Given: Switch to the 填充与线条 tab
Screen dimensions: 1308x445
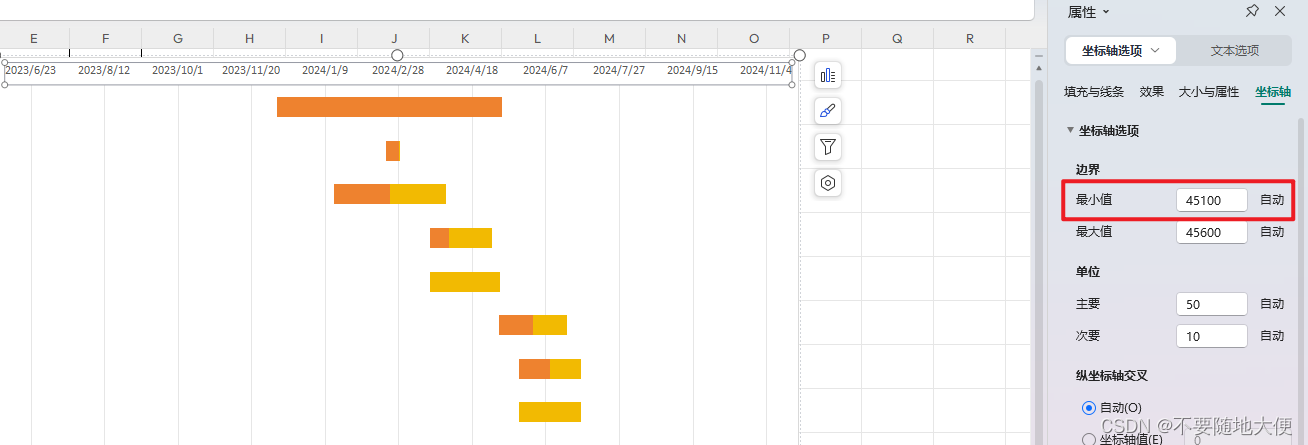Looking at the screenshot, I should coord(1094,92).
